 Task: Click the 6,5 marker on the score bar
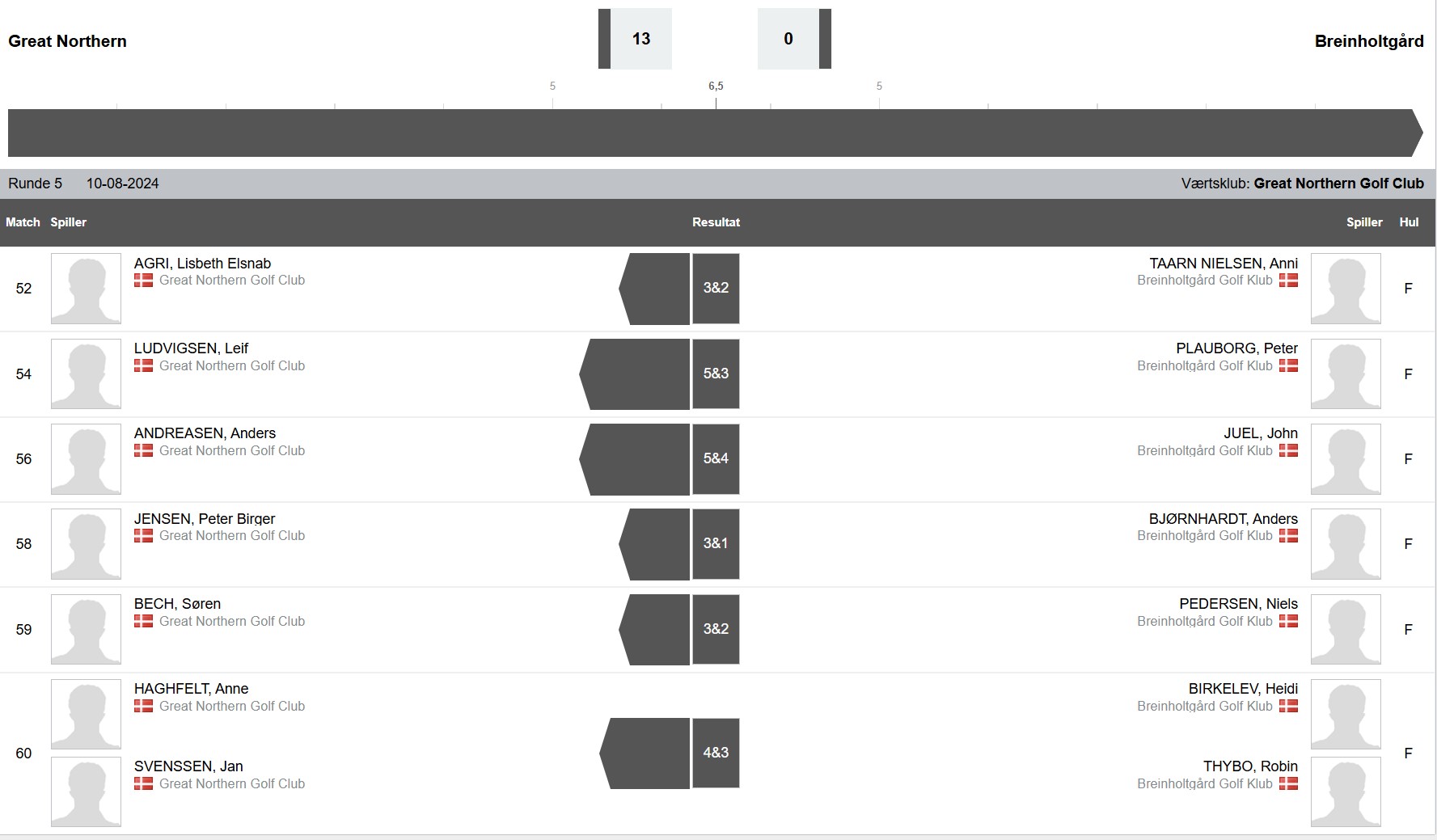716,86
